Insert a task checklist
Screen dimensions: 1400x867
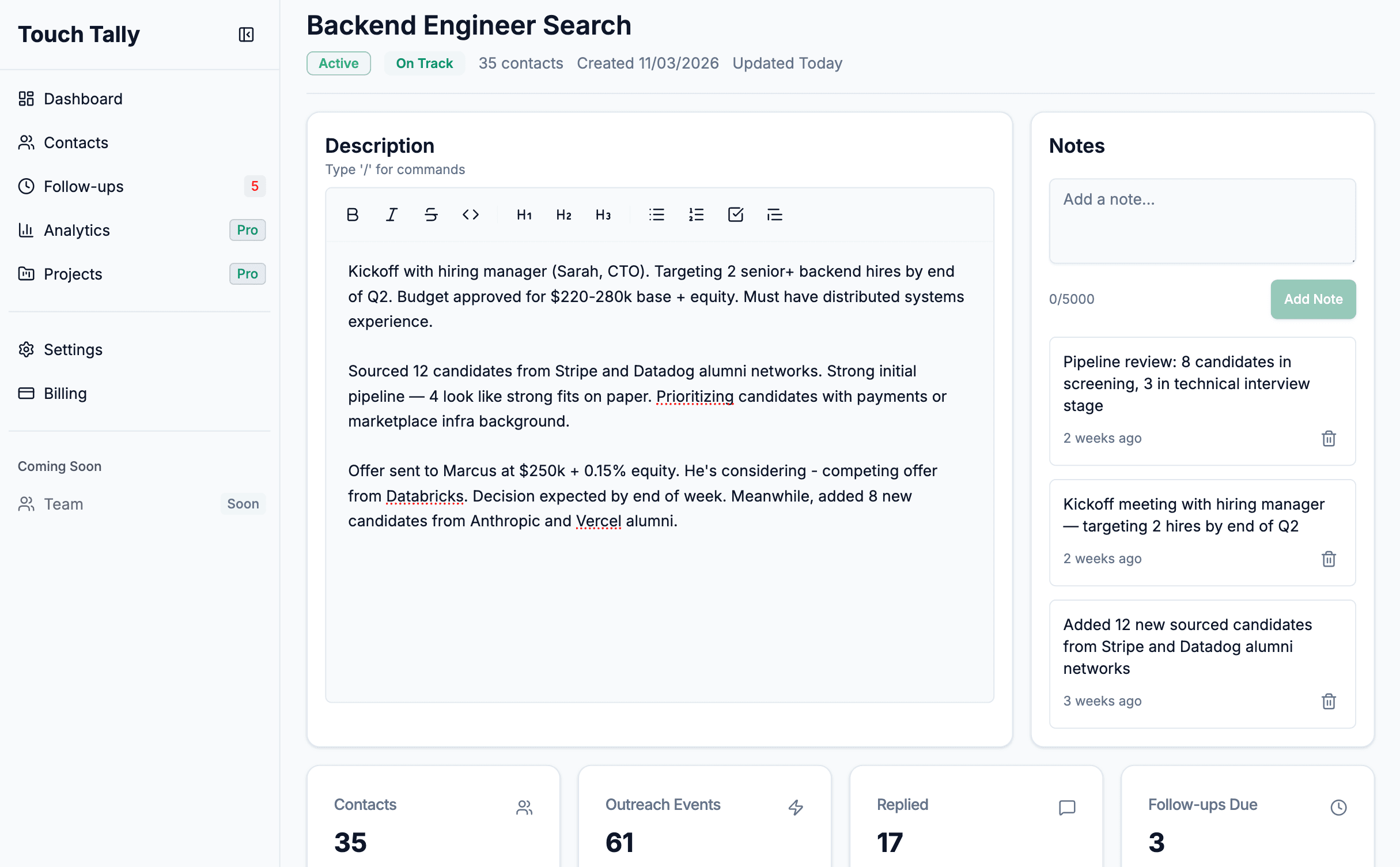pos(735,215)
